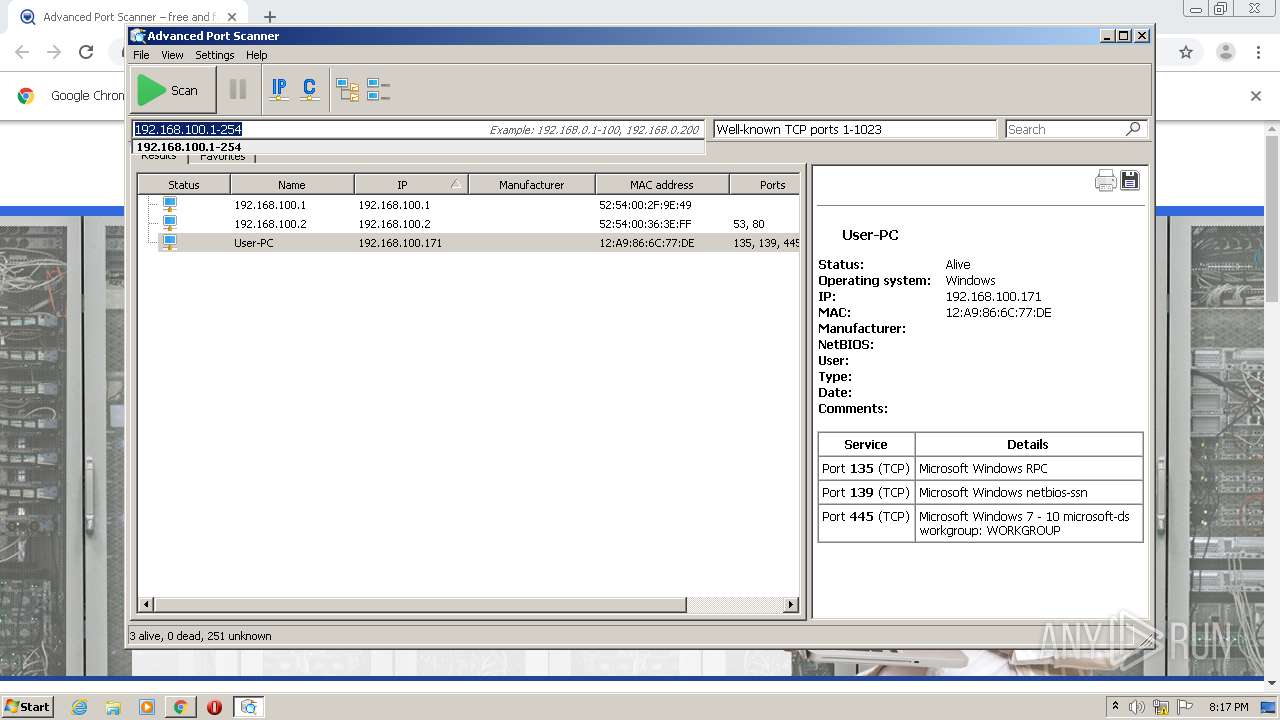Open Internet Explorer from the taskbar
The width and height of the screenshot is (1280, 720).
79,707
